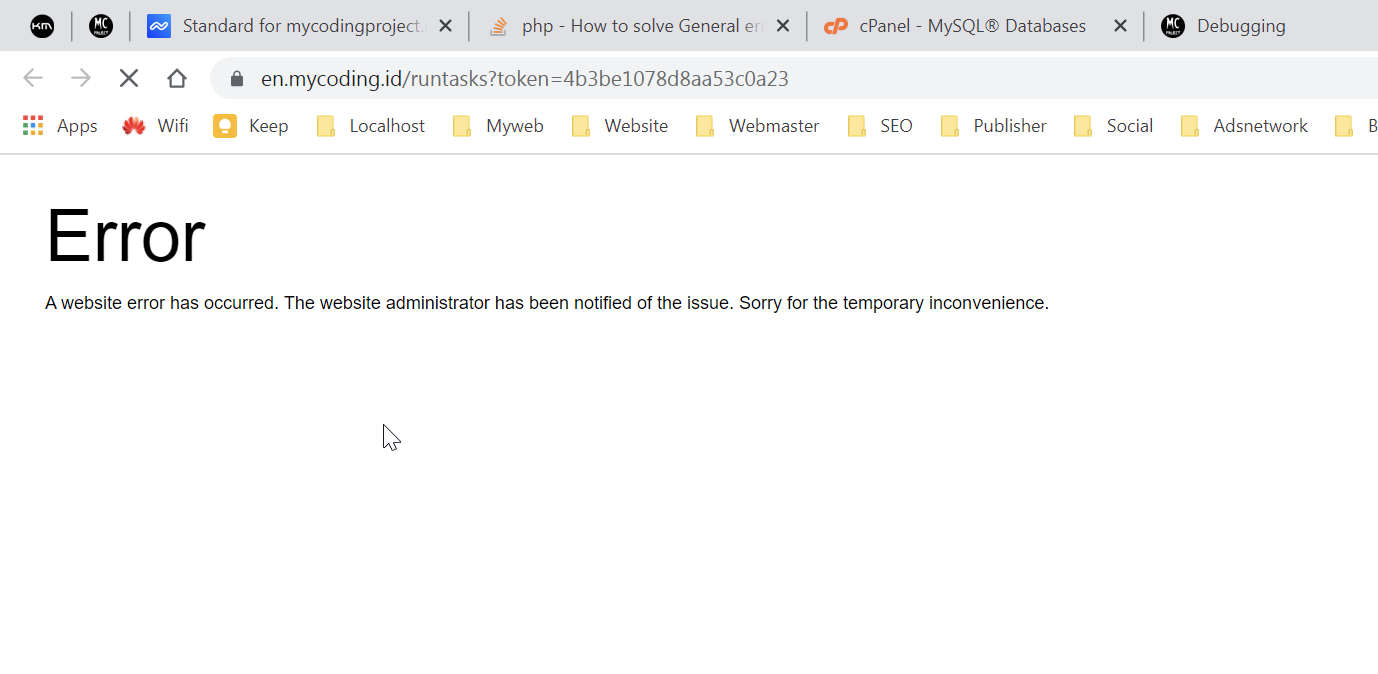Expand the Website bookmark folder
Viewport: 1378px width, 674px height.
[x=620, y=126]
